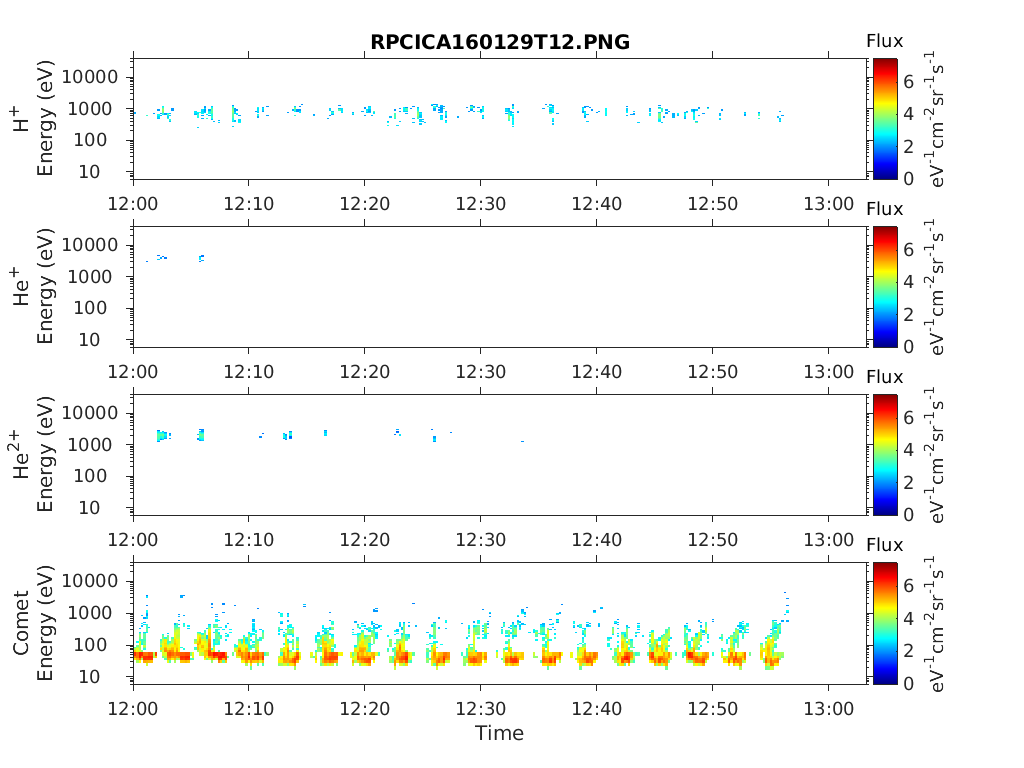Click the Time x-axis label
This screenshot has height=768, width=1024.
[500, 733]
